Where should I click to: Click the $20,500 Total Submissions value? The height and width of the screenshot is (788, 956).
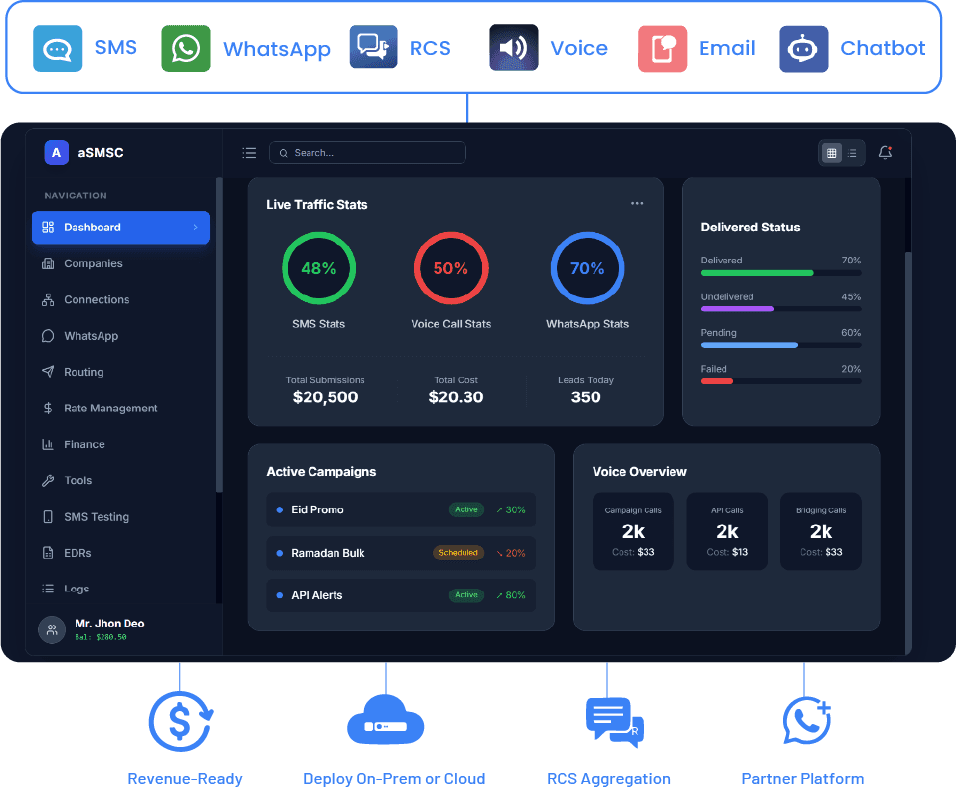326,398
